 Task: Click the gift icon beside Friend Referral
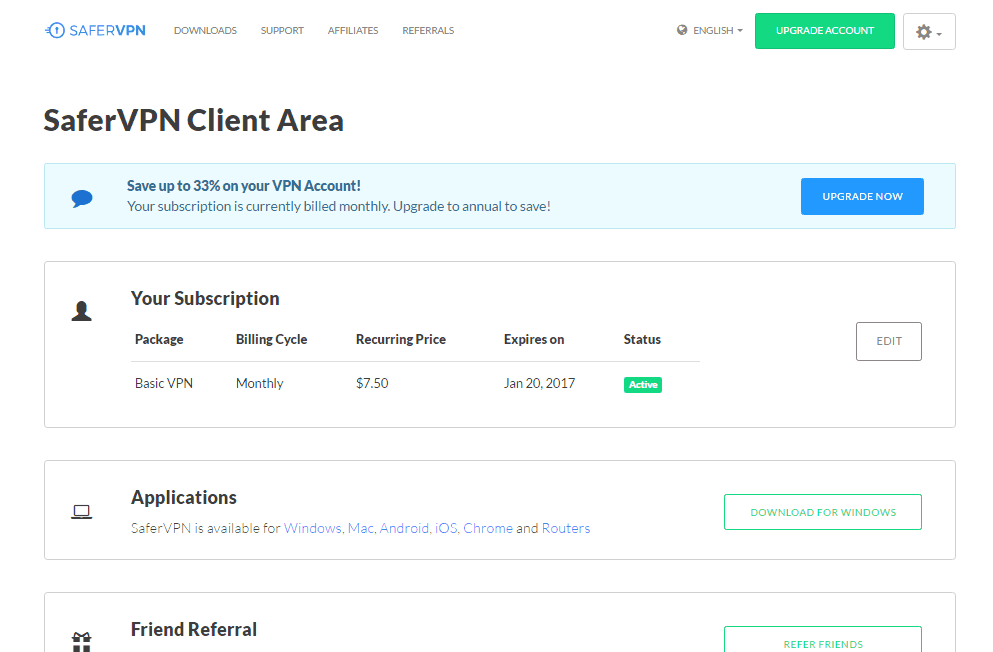tap(82, 642)
